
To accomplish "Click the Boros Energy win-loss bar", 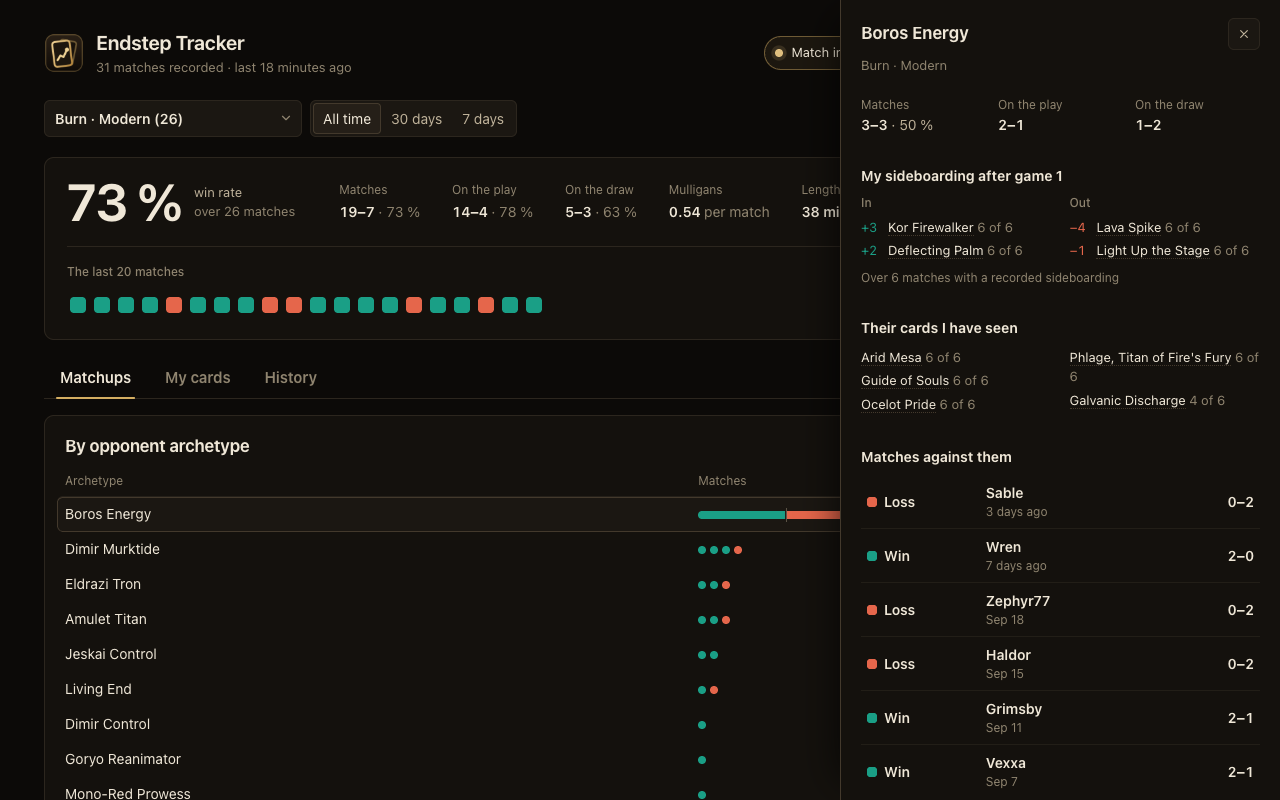I will [769, 515].
